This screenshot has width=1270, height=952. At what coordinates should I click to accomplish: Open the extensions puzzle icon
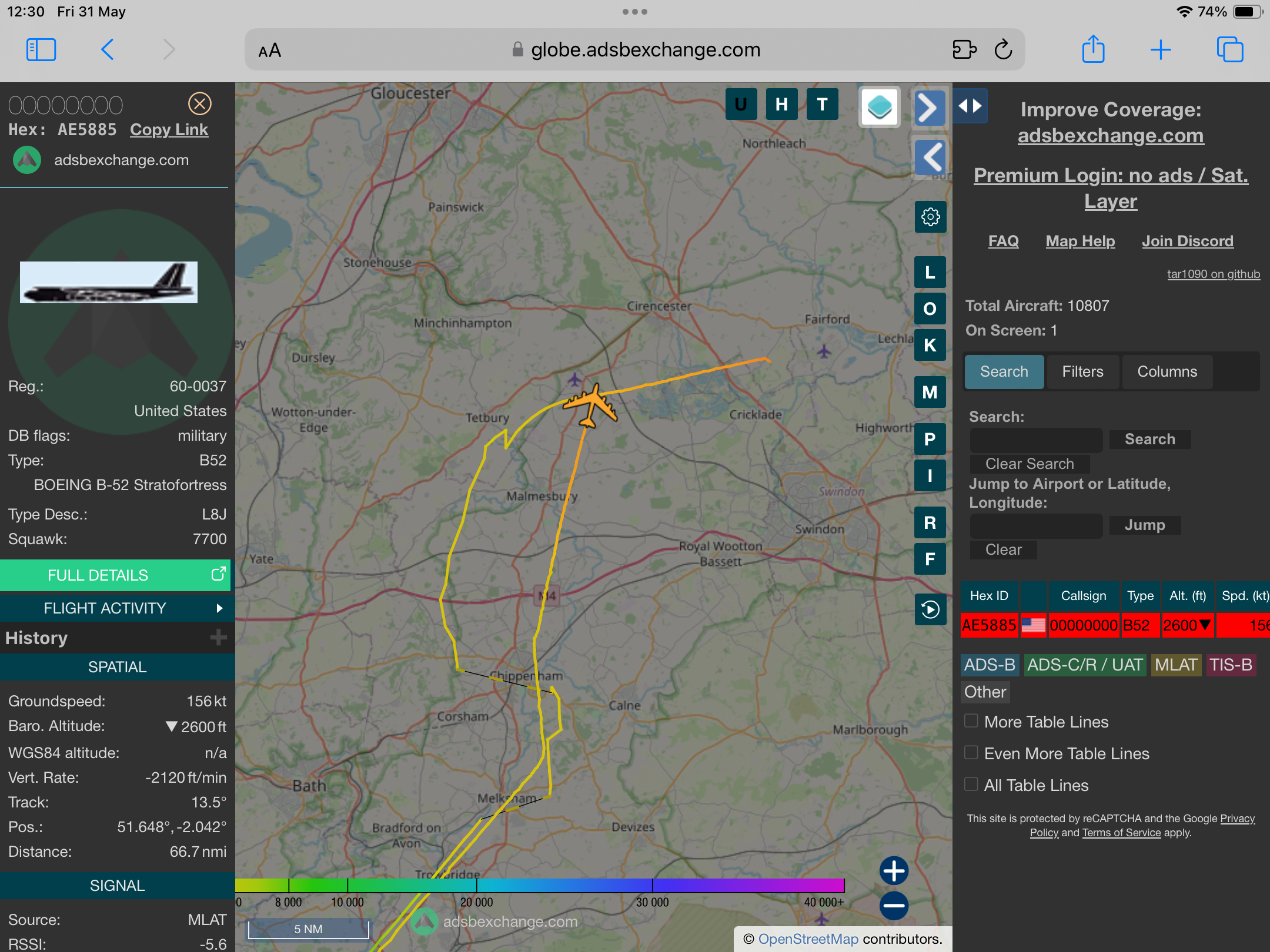[964, 50]
